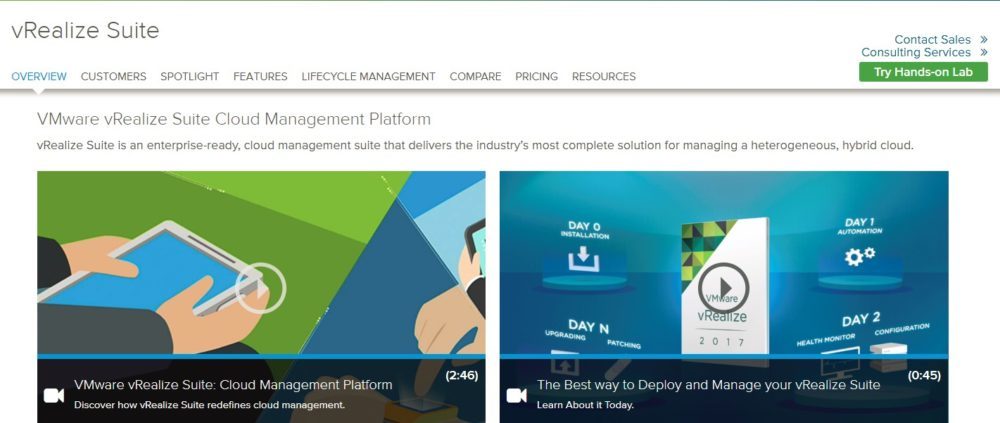Open the Resources tab
1000x423 pixels.
tap(603, 77)
